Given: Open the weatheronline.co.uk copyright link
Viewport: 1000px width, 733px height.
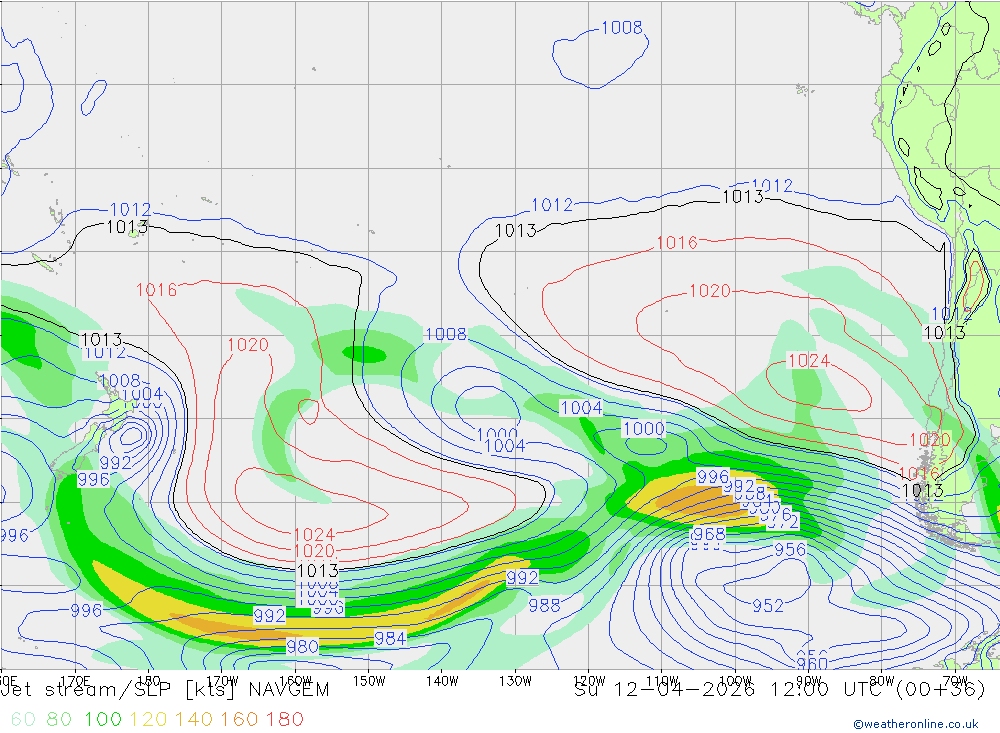Looking at the screenshot, I should [916, 724].
